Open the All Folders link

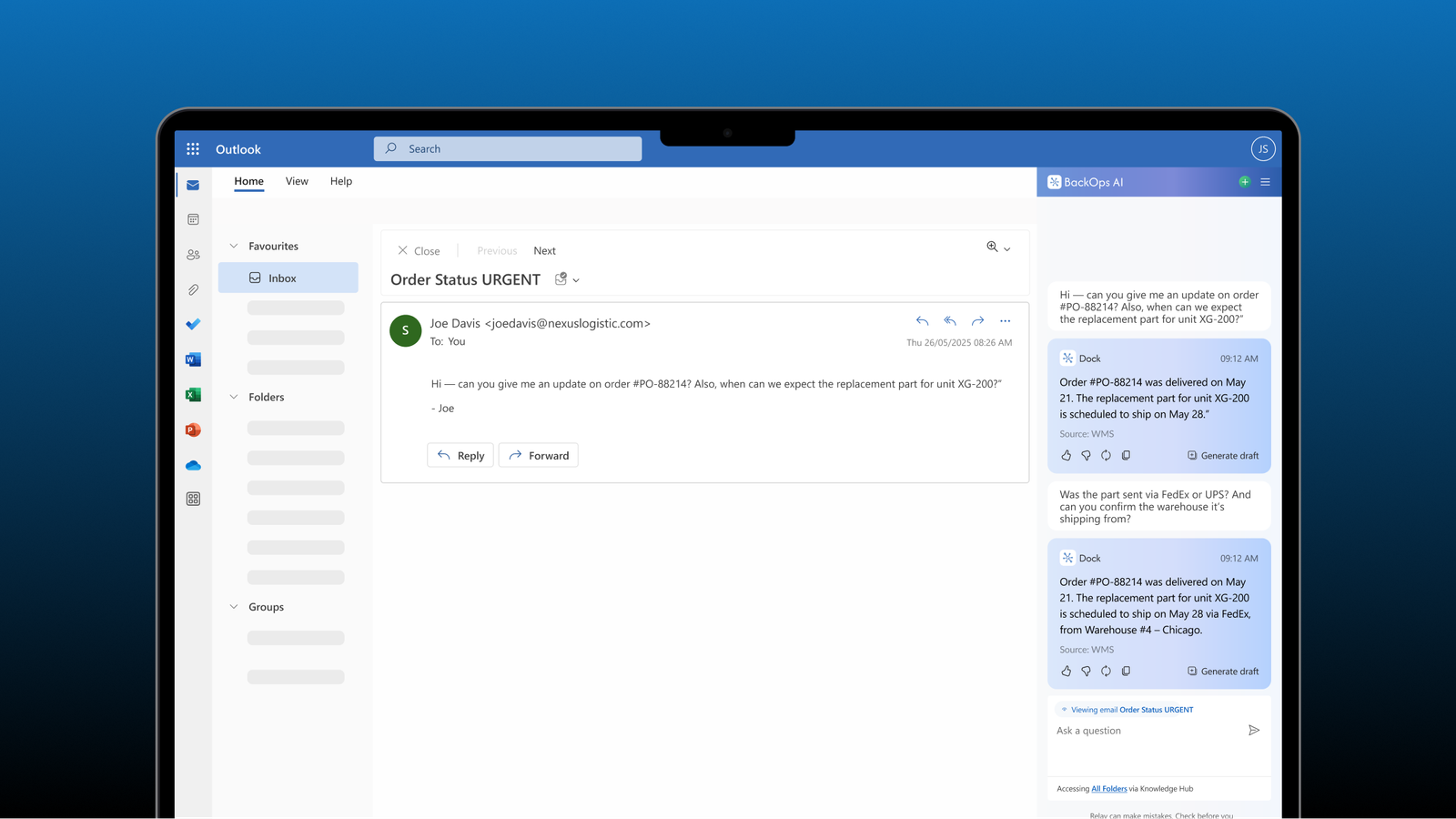pyautogui.click(x=1109, y=789)
